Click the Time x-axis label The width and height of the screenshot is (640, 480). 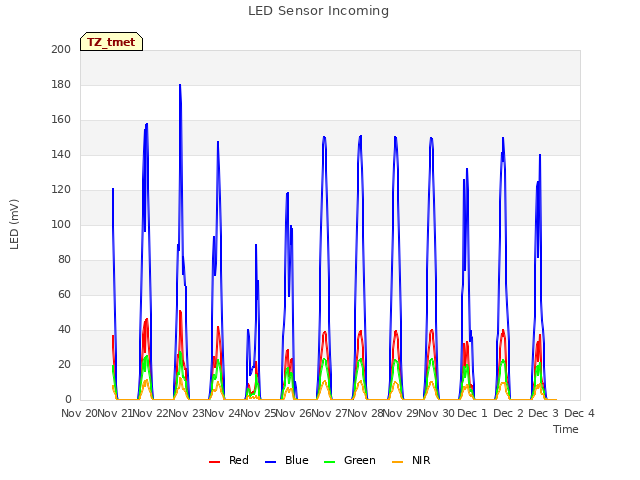pyautogui.click(x=566, y=429)
